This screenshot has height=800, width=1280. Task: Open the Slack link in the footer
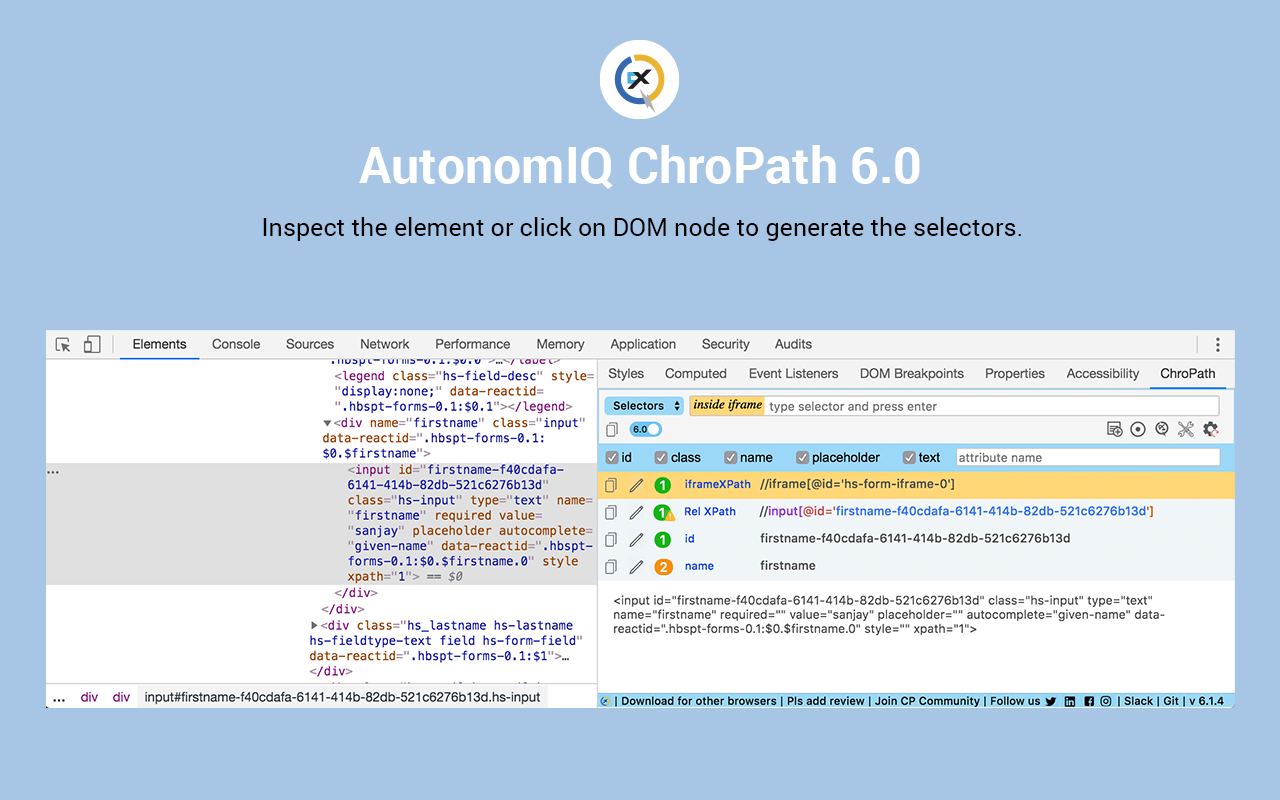coord(1139,701)
